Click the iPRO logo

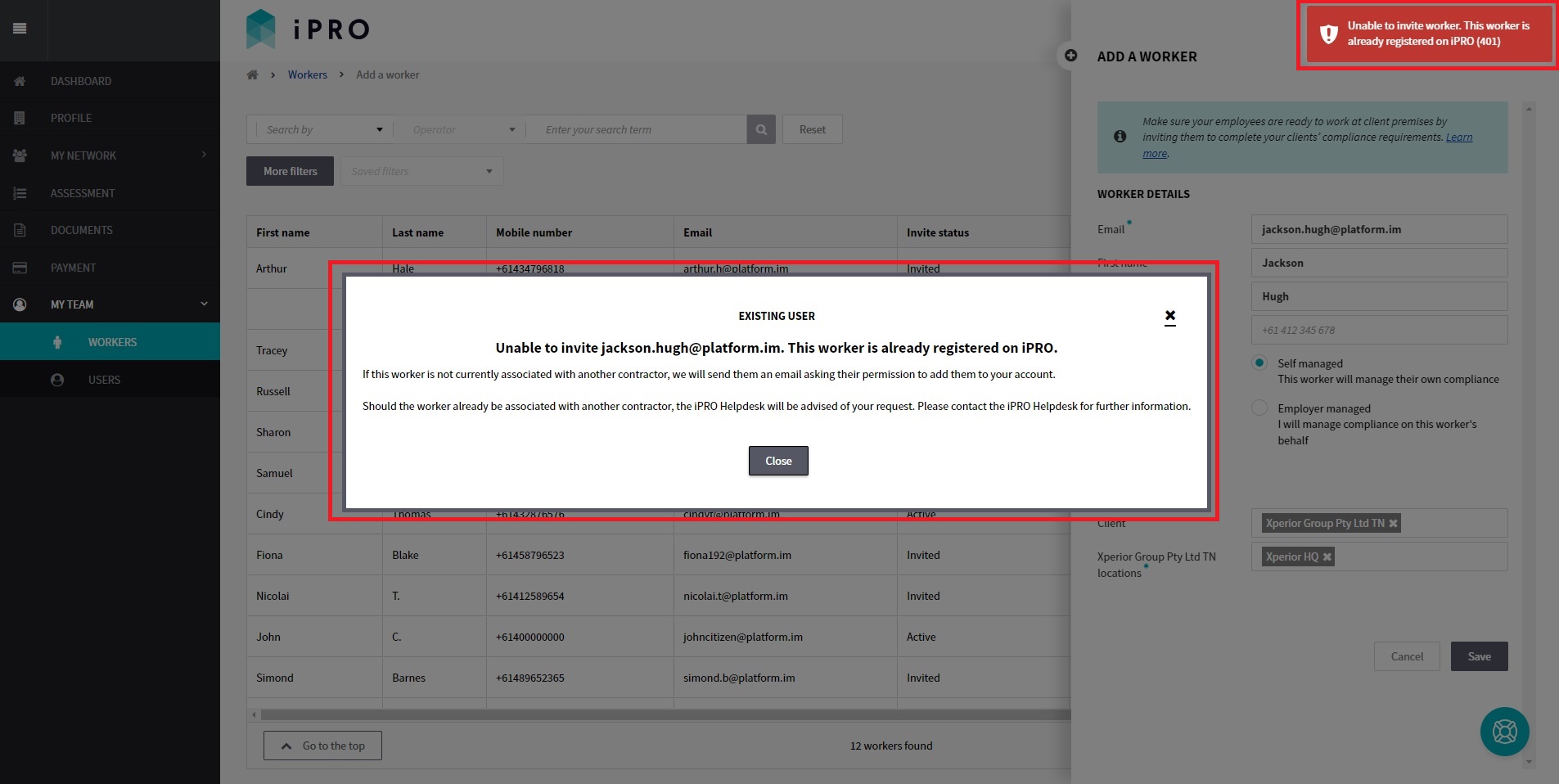coord(309,29)
